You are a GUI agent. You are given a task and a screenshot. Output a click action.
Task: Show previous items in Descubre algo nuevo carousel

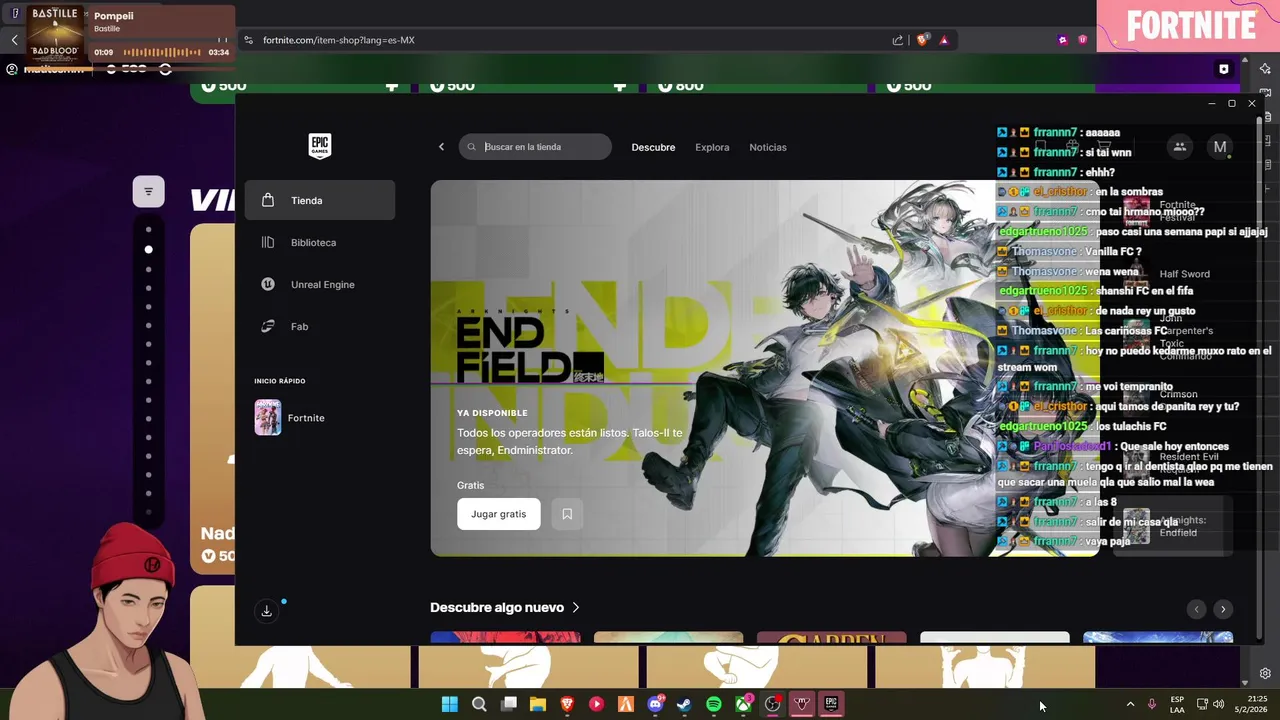(1197, 609)
